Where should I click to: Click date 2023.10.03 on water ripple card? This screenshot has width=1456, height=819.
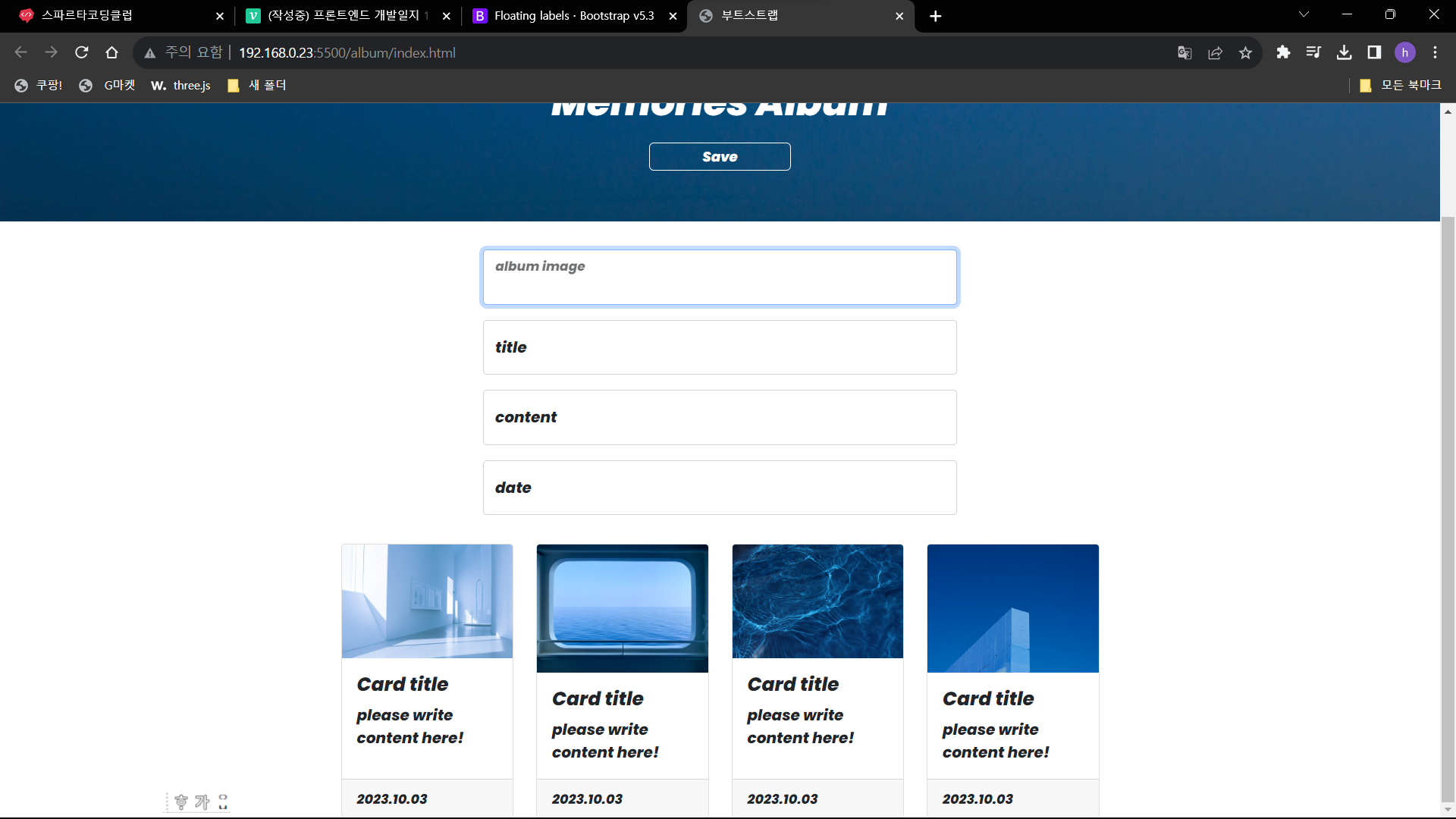(783, 799)
